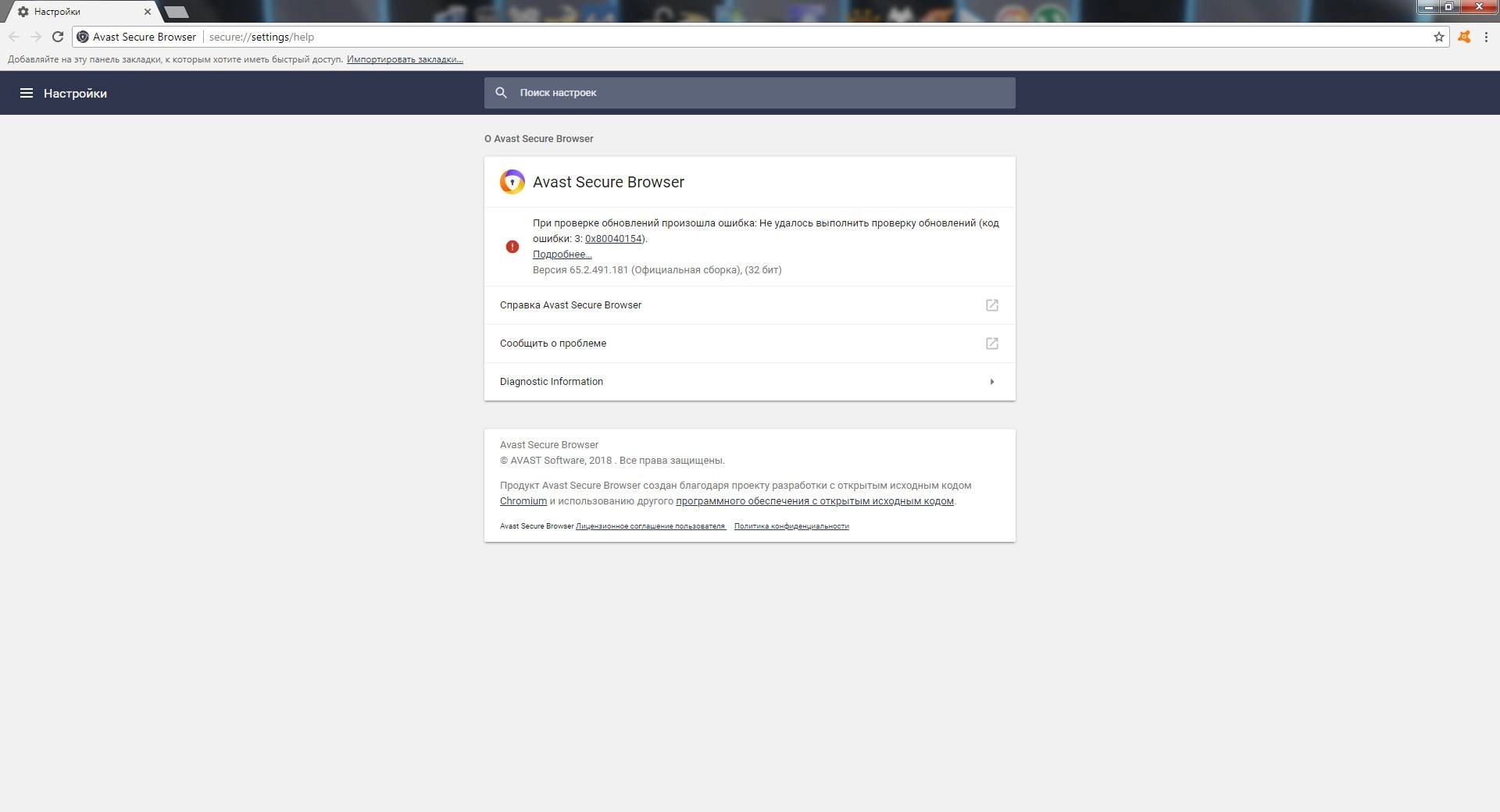1500x812 pixels.
Task: Open external link icon for Справка row
Action: click(992, 305)
